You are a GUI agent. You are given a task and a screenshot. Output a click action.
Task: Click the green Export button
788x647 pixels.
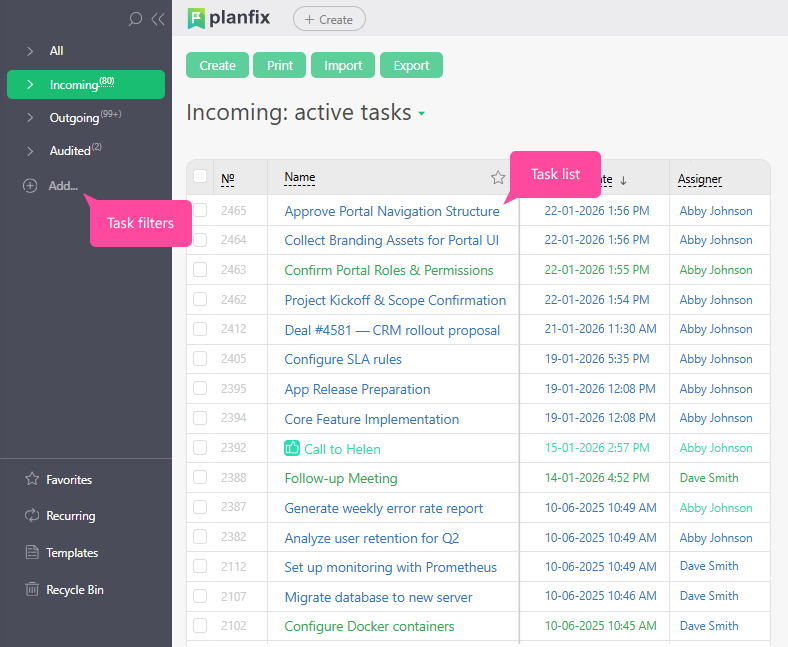(x=411, y=65)
